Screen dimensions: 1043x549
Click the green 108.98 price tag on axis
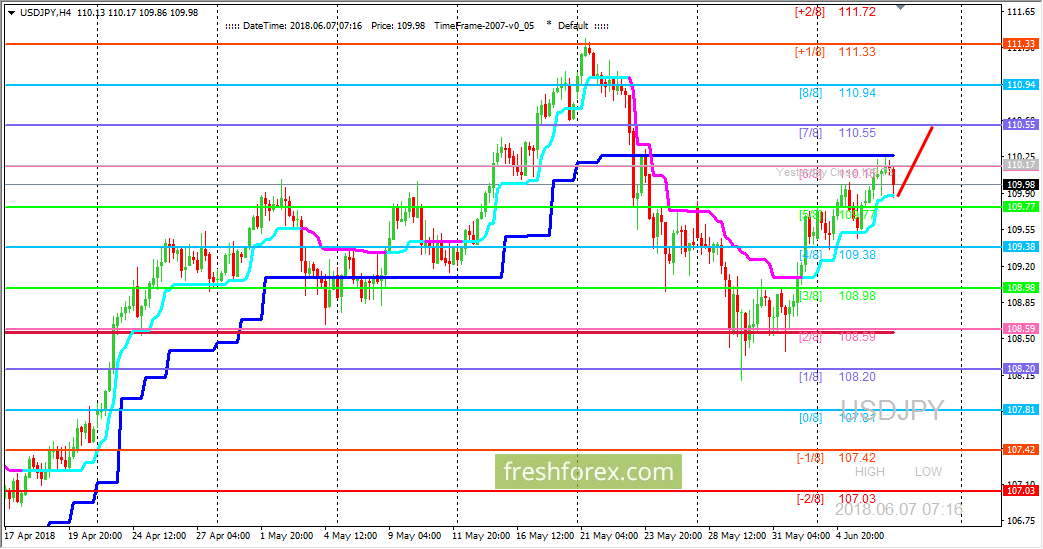coord(1020,287)
